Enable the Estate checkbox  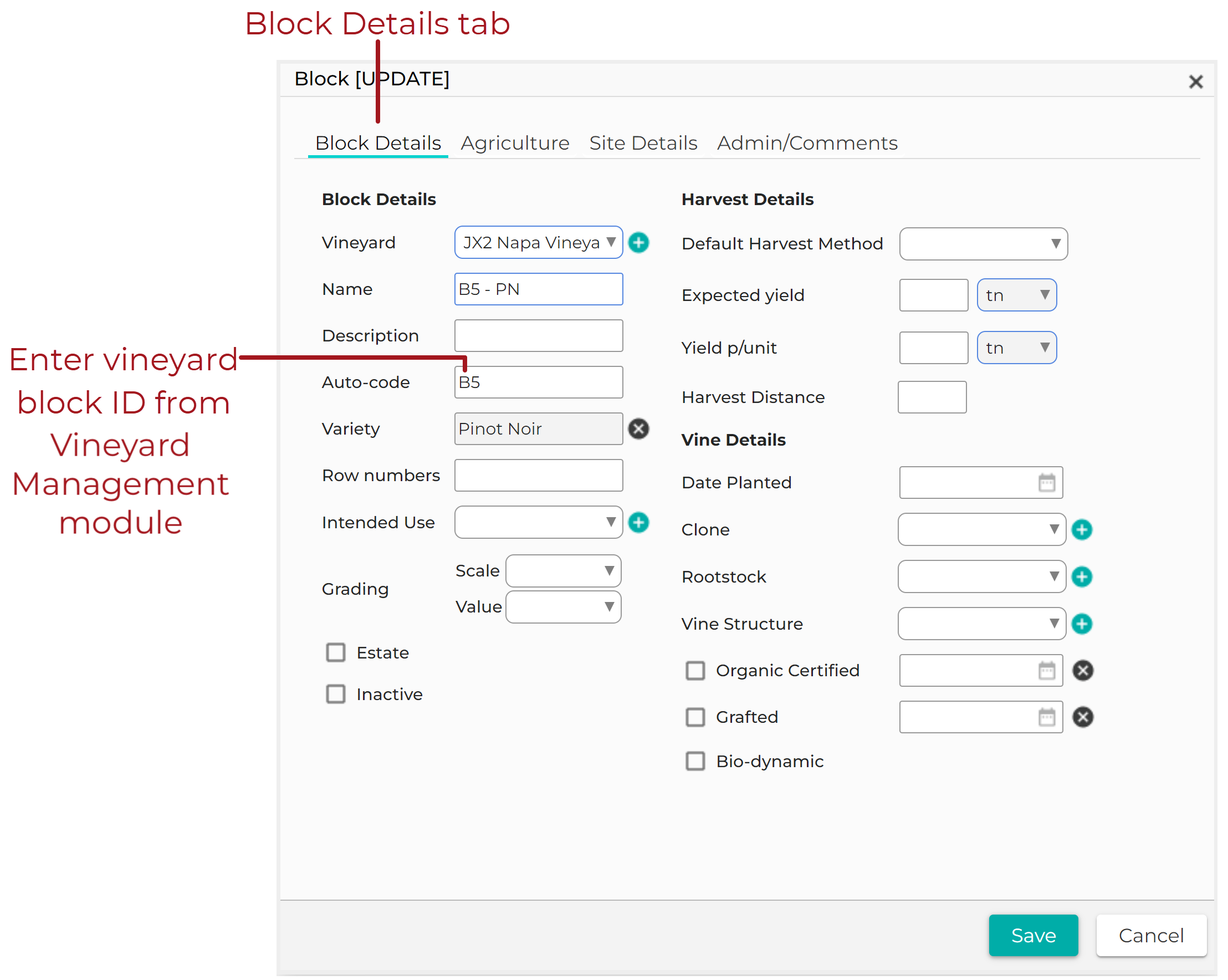[x=335, y=652]
